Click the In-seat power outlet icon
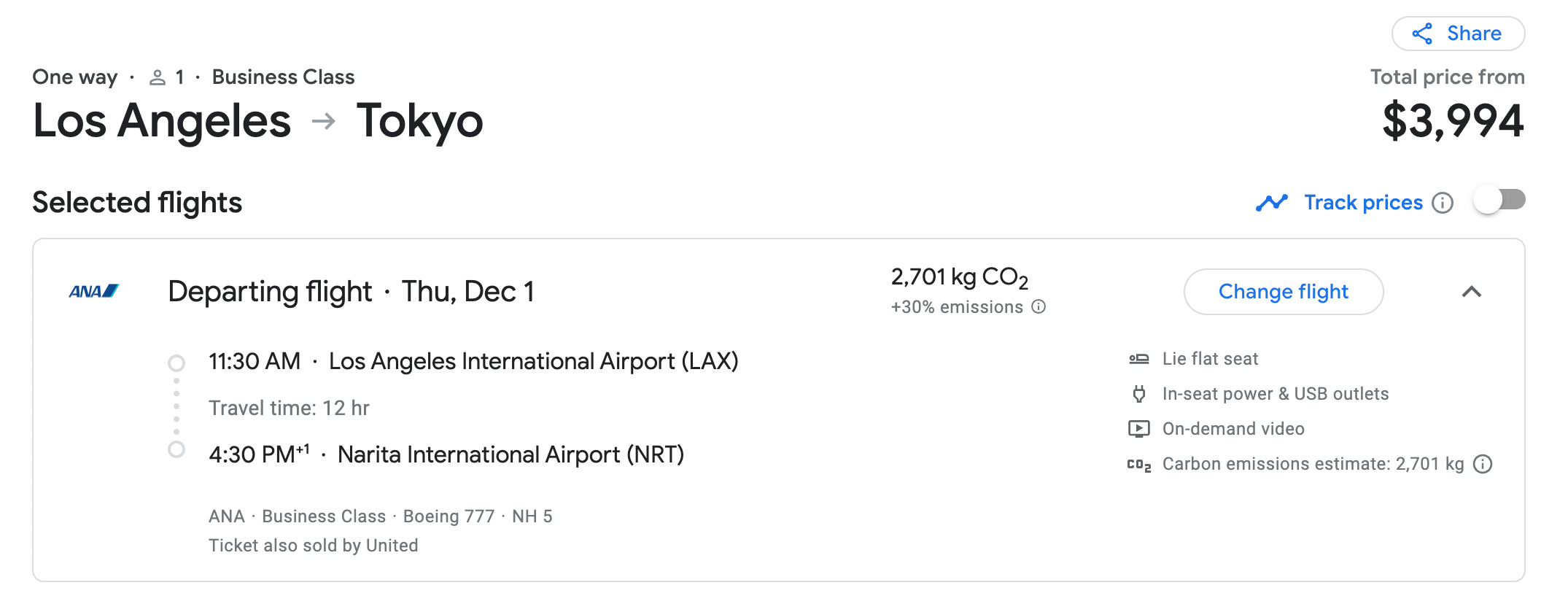The image size is (1568, 604). click(x=1138, y=394)
